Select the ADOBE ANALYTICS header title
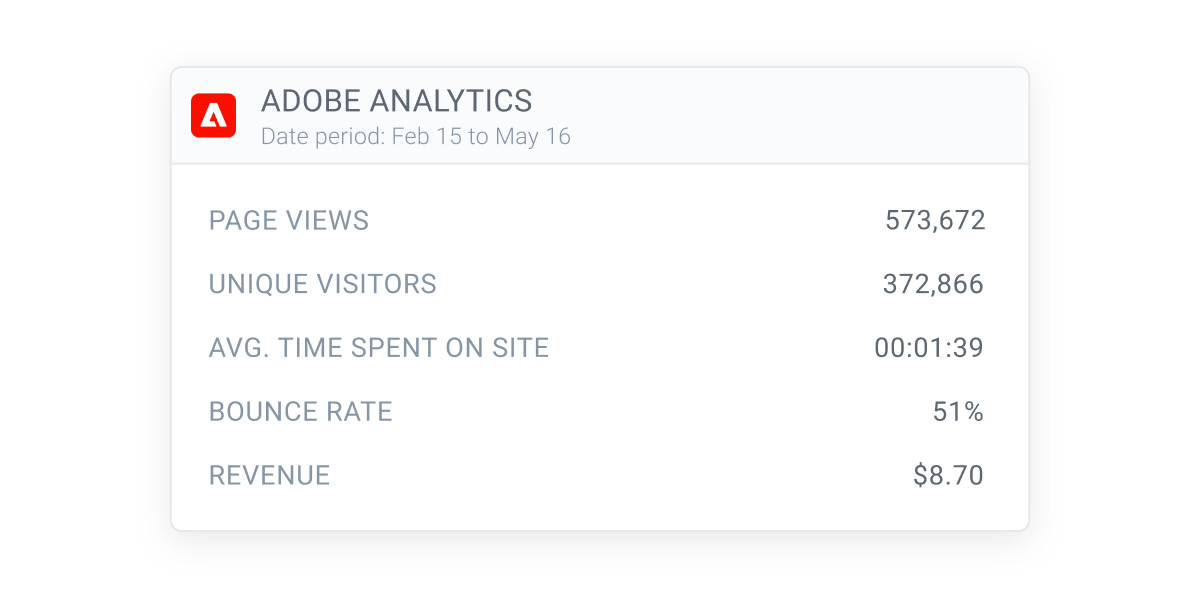Viewport: 1200px width, 600px height. coord(397,100)
